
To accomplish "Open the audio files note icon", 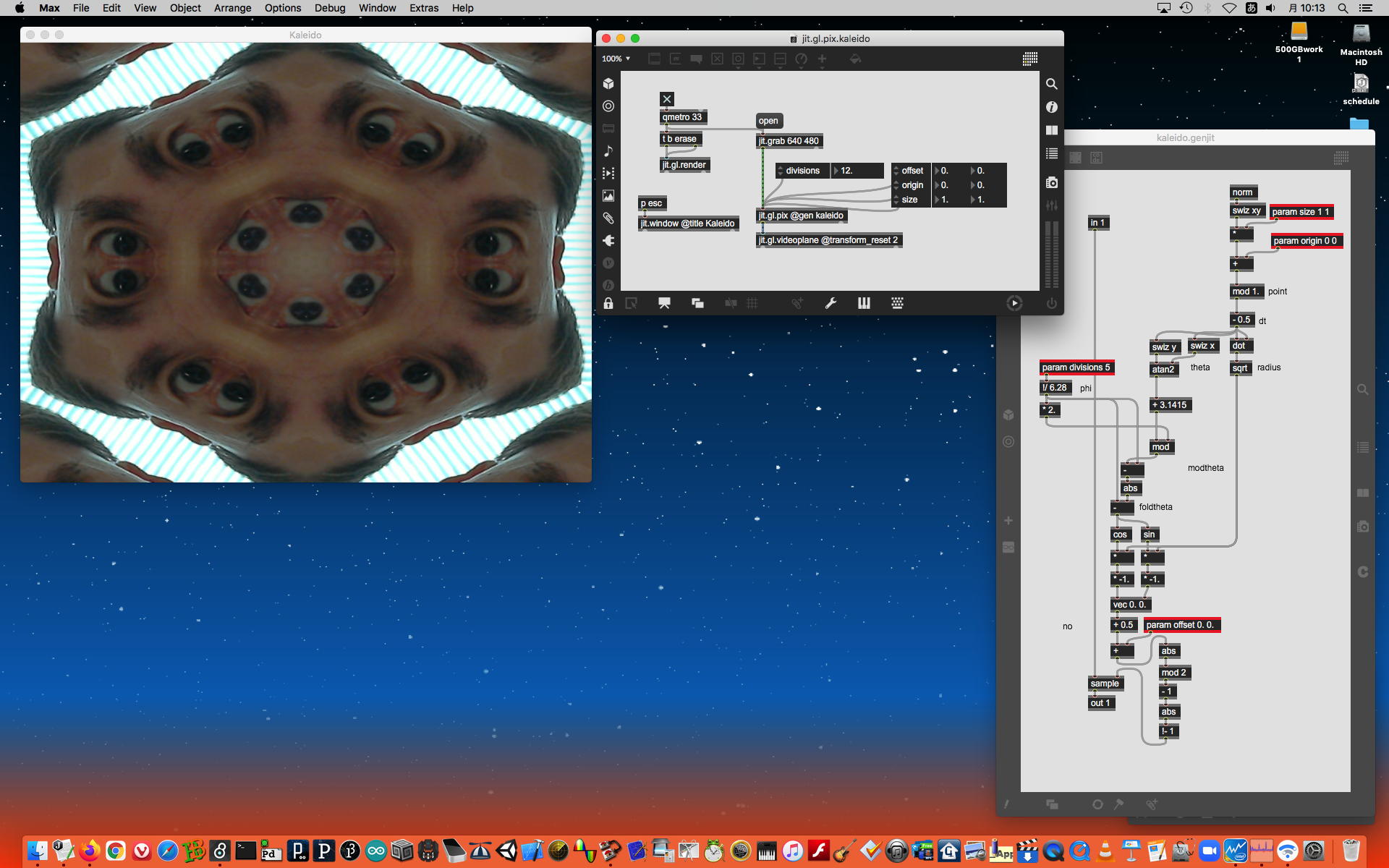I will pyautogui.click(x=608, y=151).
